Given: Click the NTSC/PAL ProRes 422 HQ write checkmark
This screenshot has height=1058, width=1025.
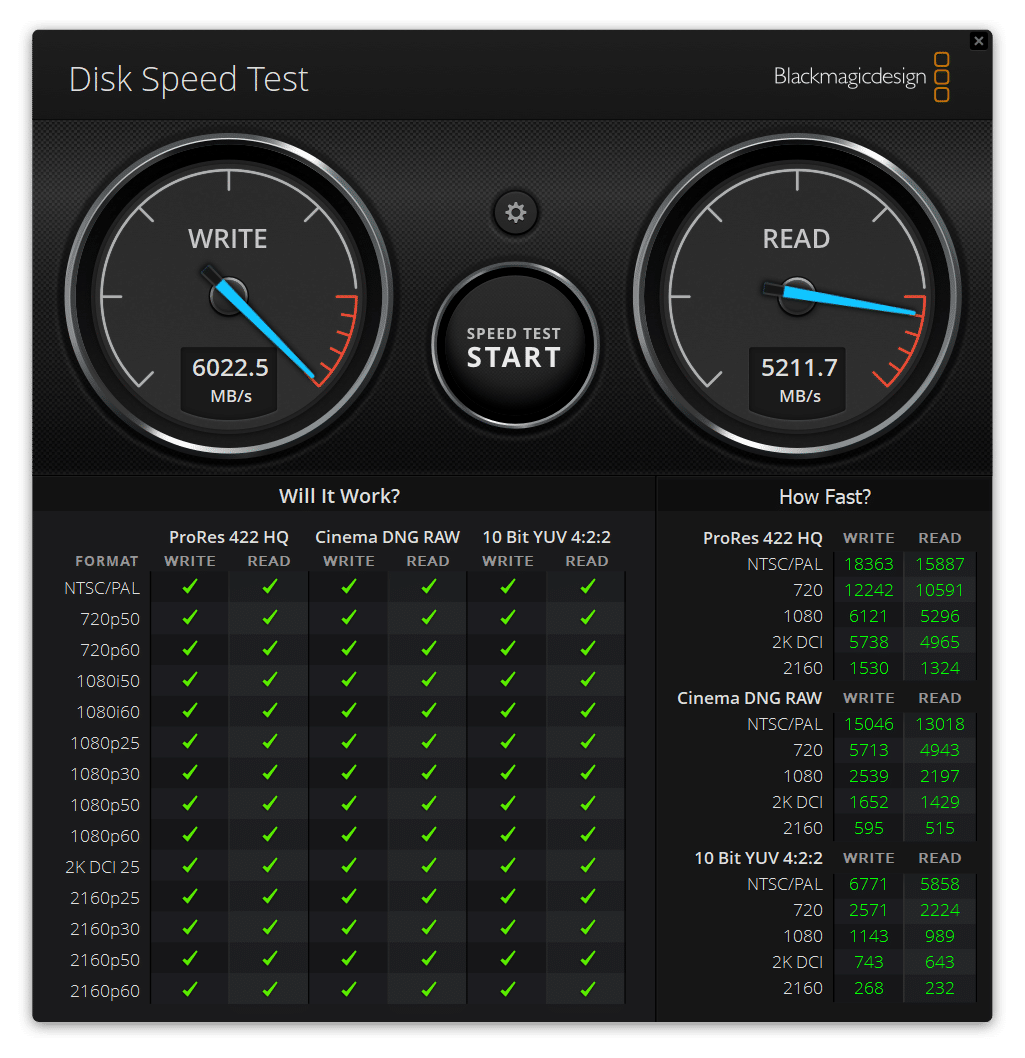Looking at the screenshot, I should tap(190, 586).
